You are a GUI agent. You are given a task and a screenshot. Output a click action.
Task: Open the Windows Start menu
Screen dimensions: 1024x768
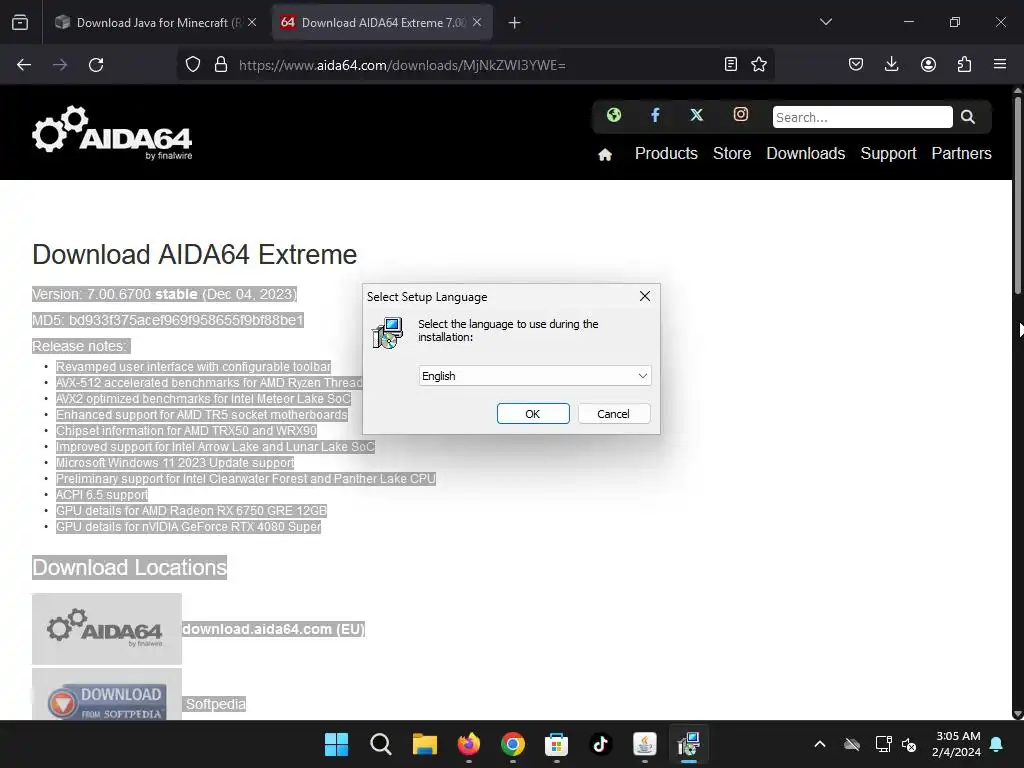336,744
